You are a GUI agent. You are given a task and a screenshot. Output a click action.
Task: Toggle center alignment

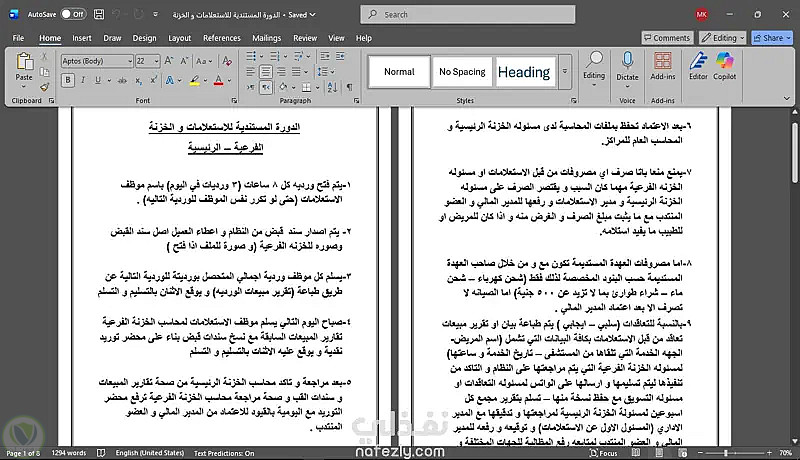click(x=266, y=72)
